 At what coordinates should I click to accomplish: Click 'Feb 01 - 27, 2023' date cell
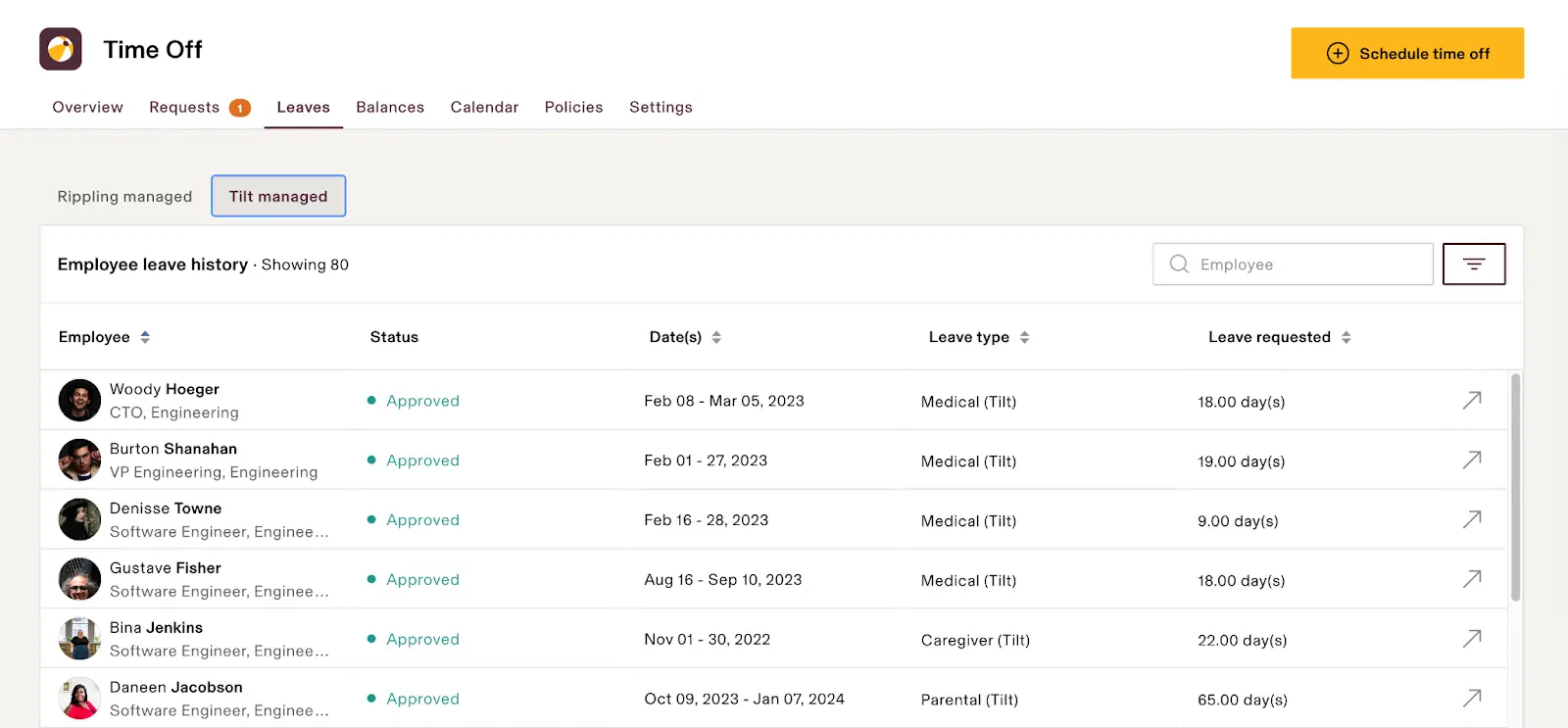(706, 461)
